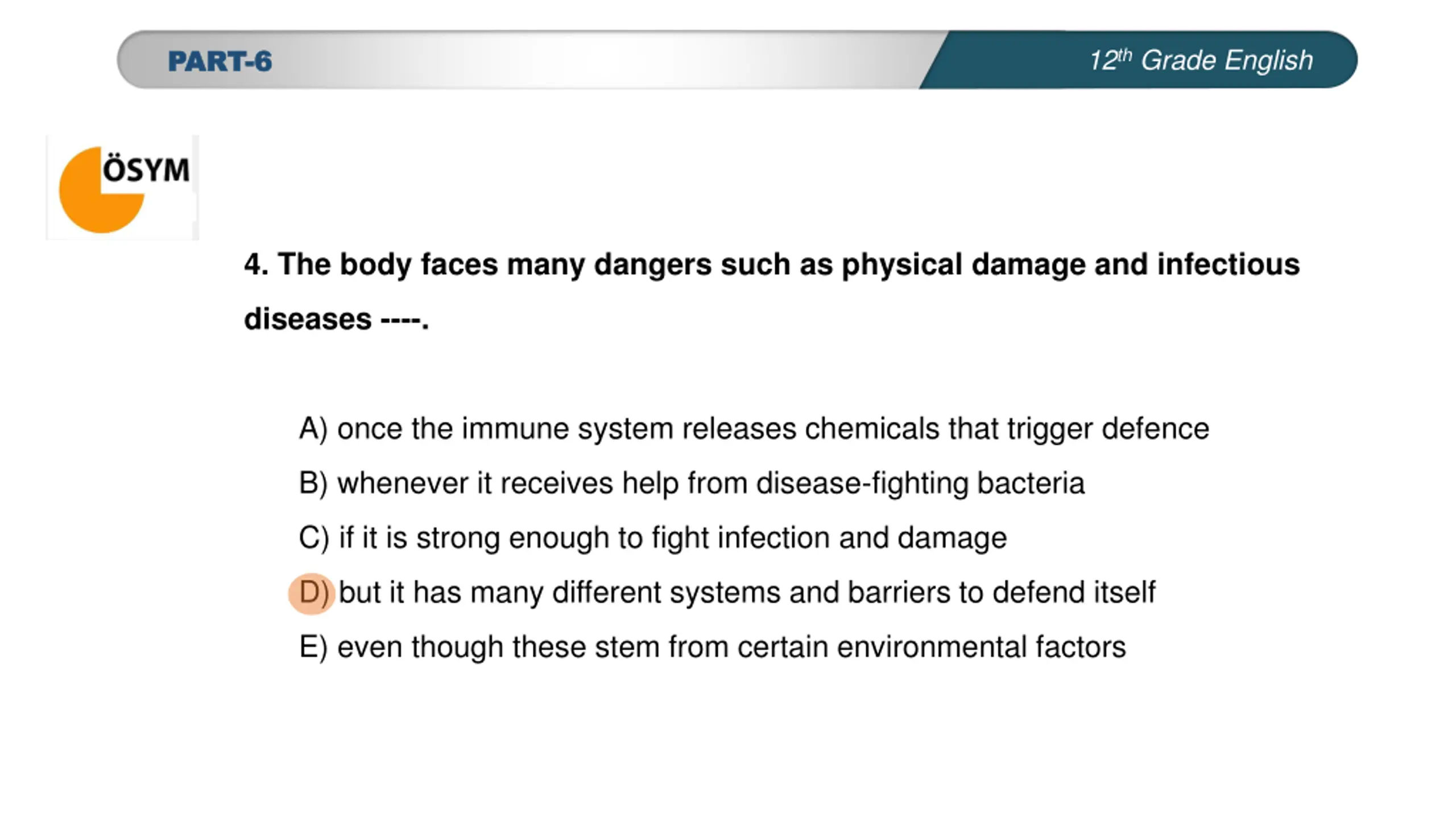Click the question number 4
The height and width of the screenshot is (819, 1456).
[256, 264]
